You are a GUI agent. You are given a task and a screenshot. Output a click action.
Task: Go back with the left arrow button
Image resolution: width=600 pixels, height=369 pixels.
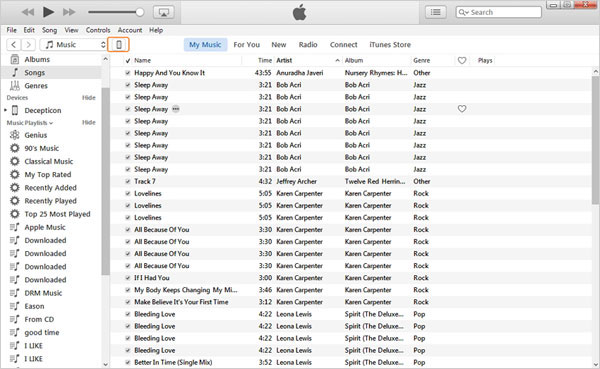(14, 45)
